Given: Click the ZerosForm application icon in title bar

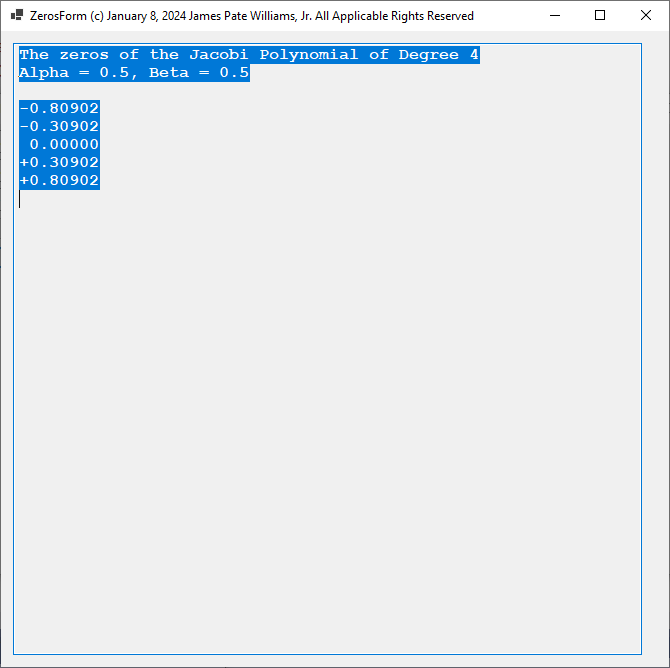Looking at the screenshot, I should click(x=16, y=16).
